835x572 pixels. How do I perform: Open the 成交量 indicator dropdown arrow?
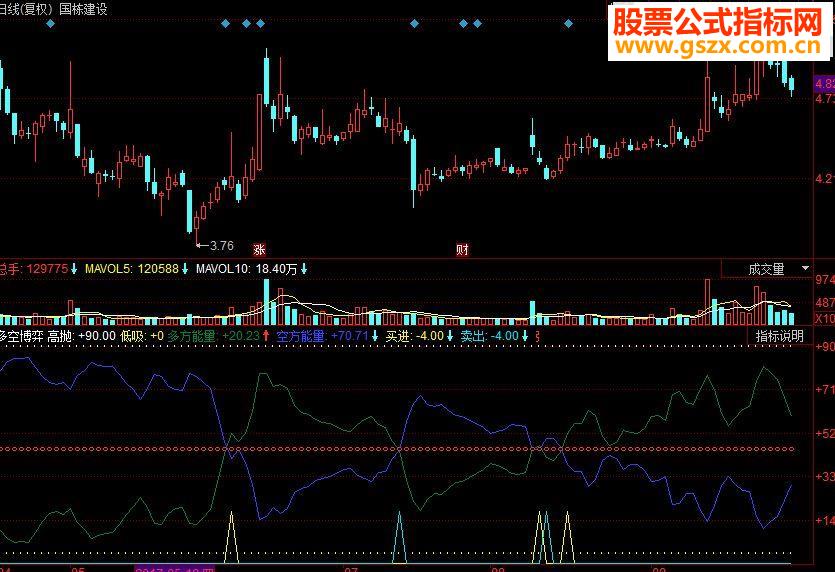coord(806,268)
